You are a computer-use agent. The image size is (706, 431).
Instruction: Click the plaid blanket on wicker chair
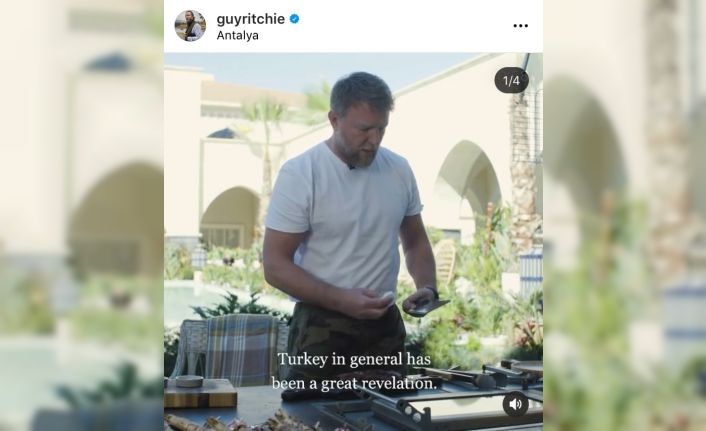pos(241,349)
